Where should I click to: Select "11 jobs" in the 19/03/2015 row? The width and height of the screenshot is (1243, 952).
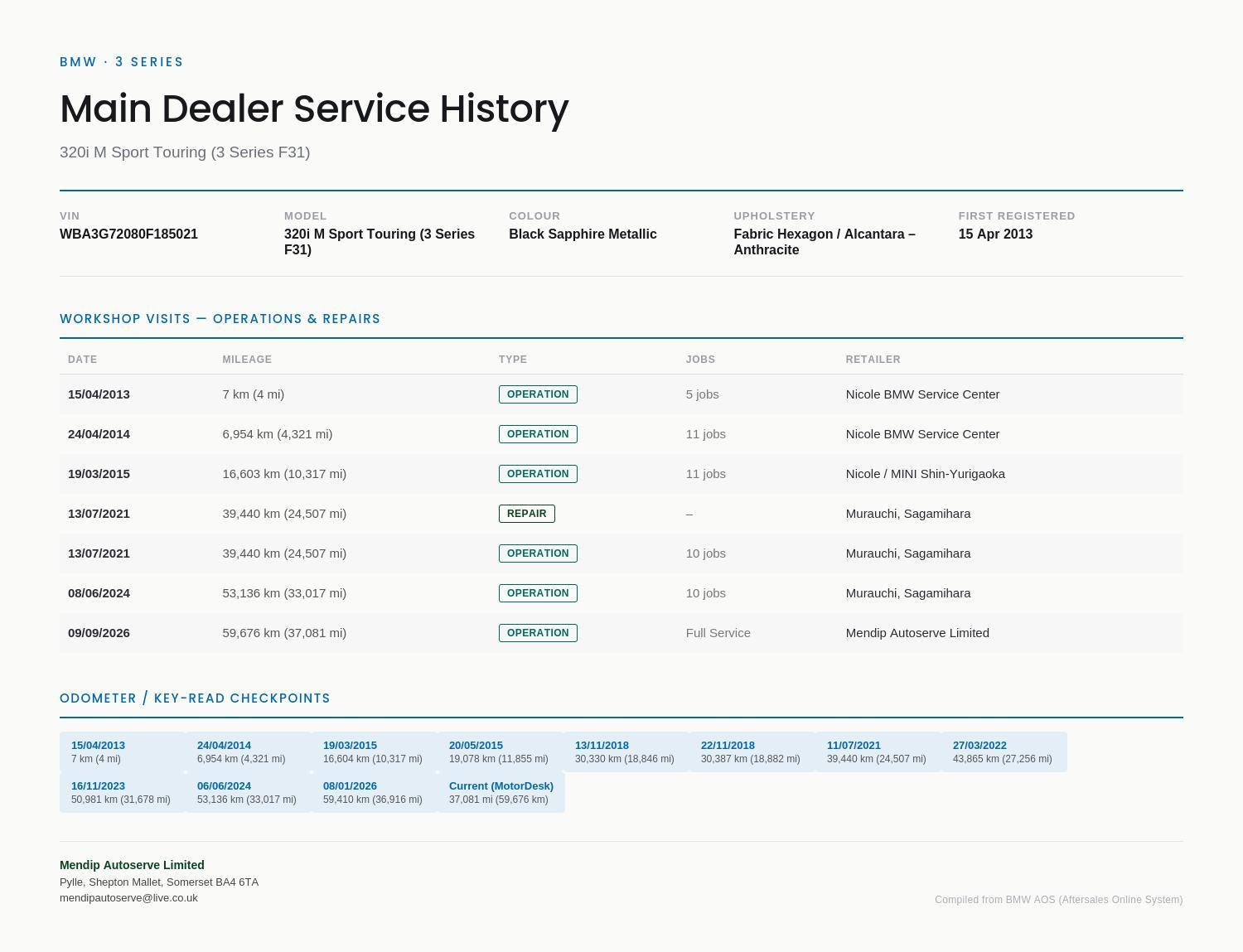[705, 474]
